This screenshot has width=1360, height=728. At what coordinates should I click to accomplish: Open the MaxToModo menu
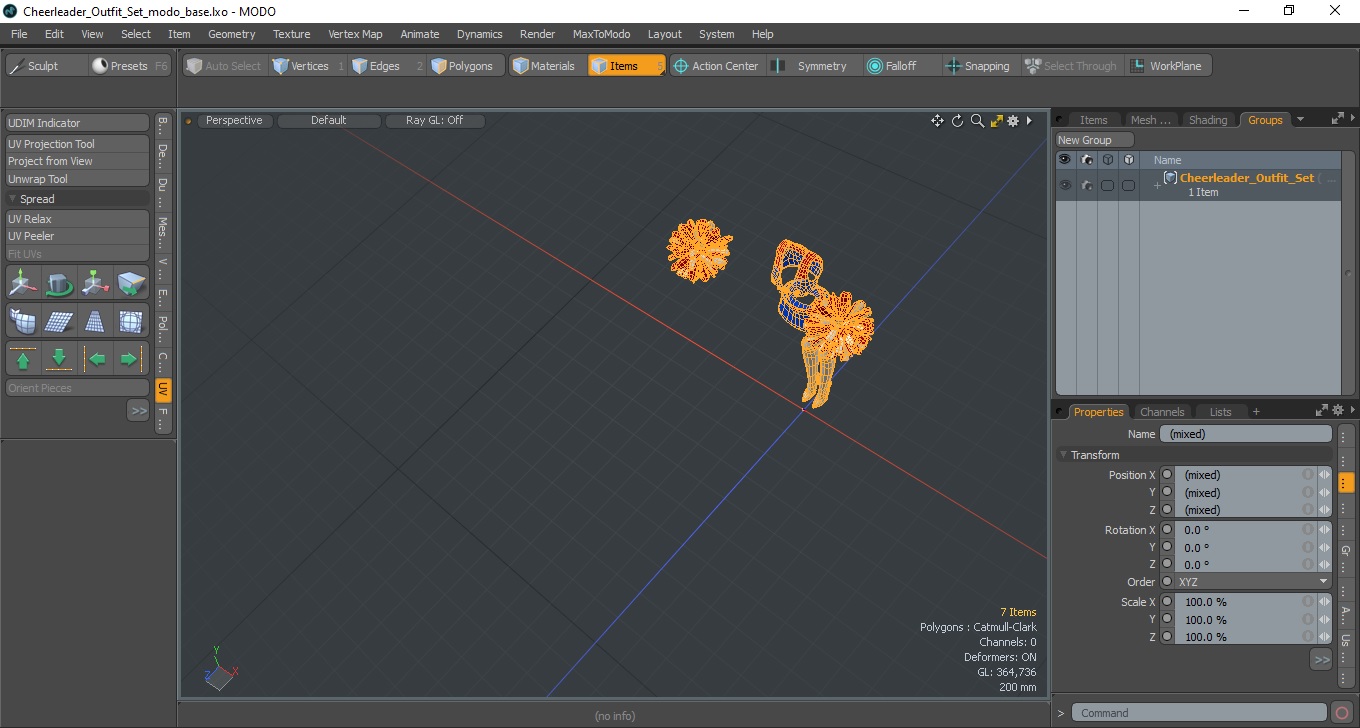click(x=601, y=34)
